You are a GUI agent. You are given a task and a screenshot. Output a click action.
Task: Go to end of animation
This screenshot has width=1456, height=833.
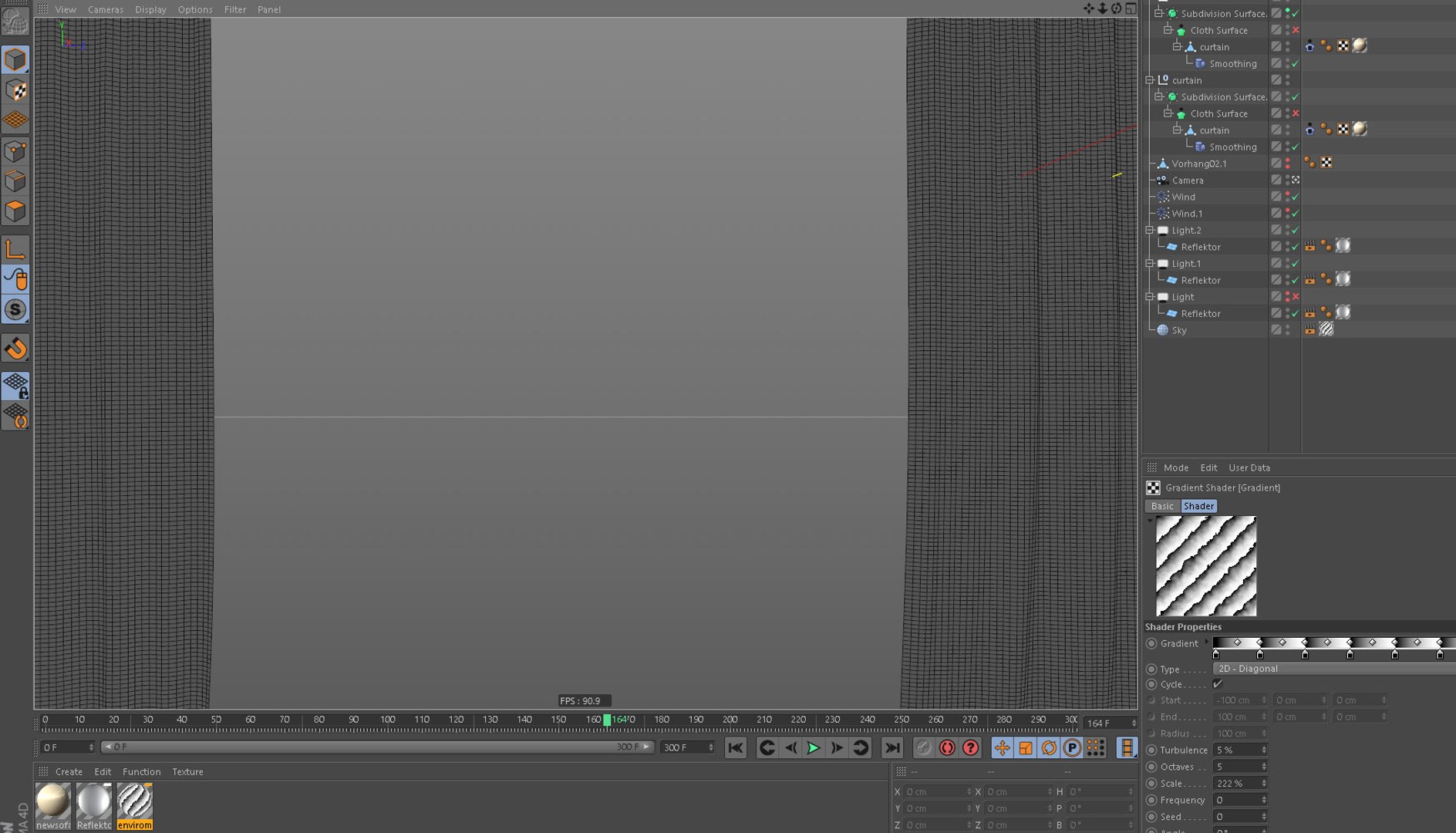892,747
